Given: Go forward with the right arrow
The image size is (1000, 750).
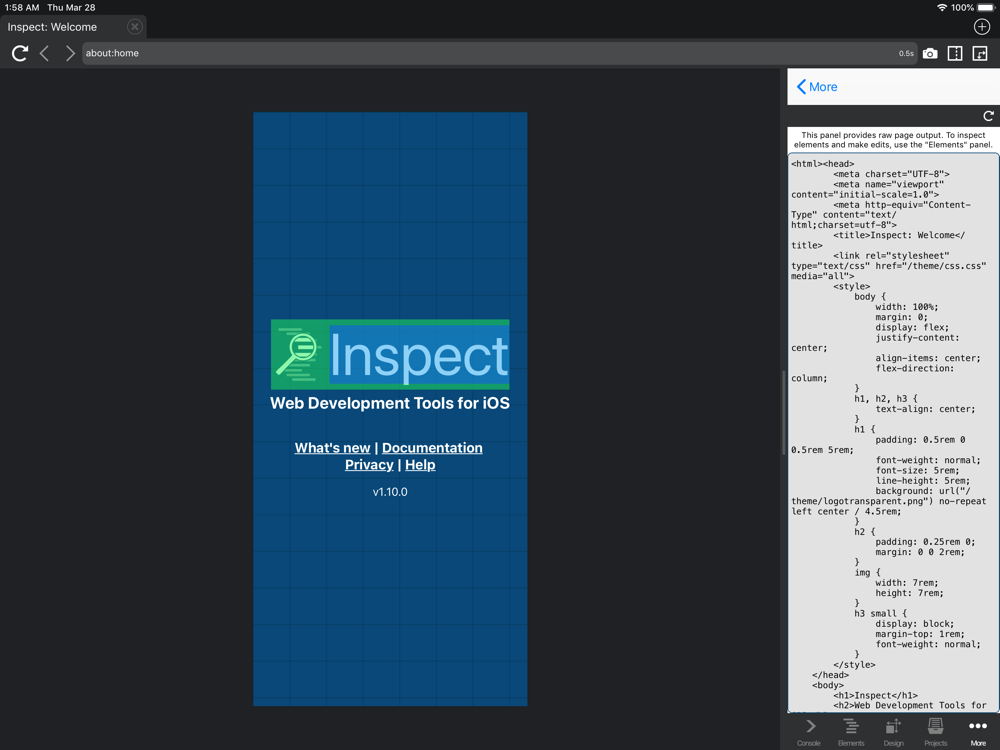Looking at the screenshot, I should (x=70, y=53).
